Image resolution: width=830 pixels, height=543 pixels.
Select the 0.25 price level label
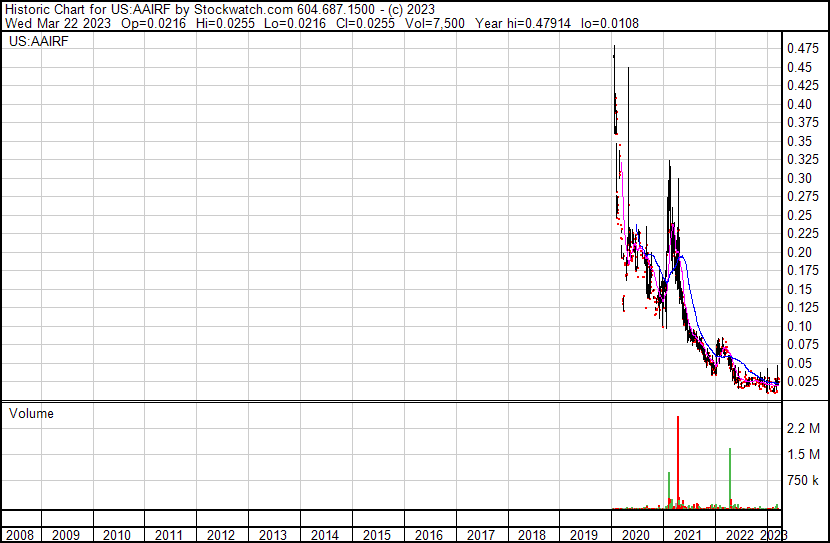pos(799,215)
